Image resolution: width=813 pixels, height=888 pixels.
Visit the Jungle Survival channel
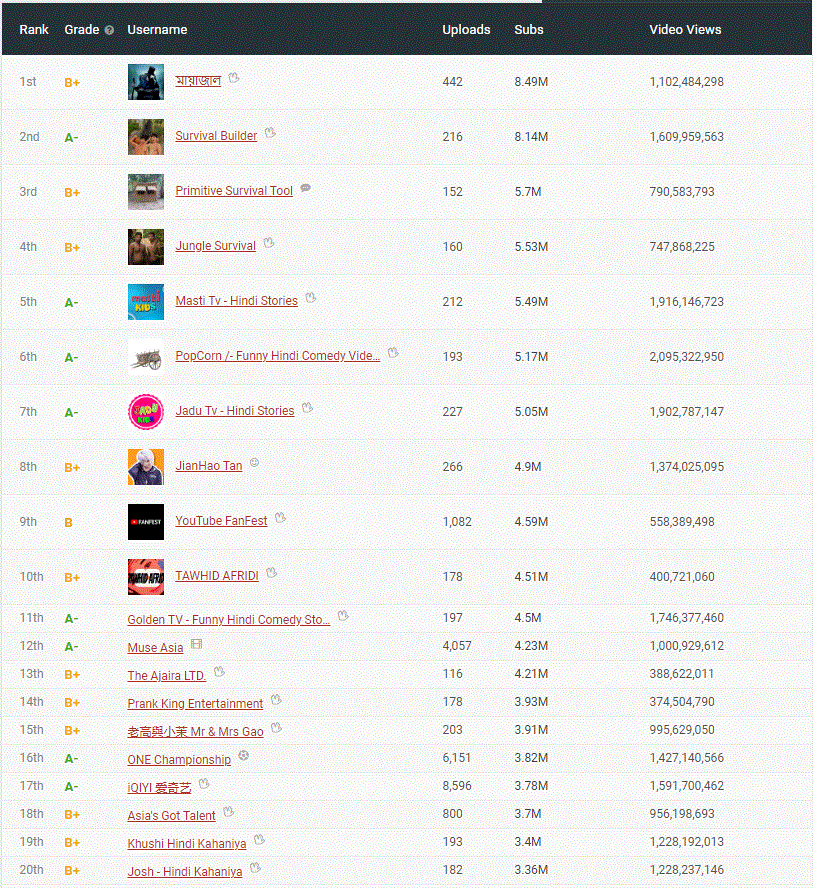tap(216, 246)
